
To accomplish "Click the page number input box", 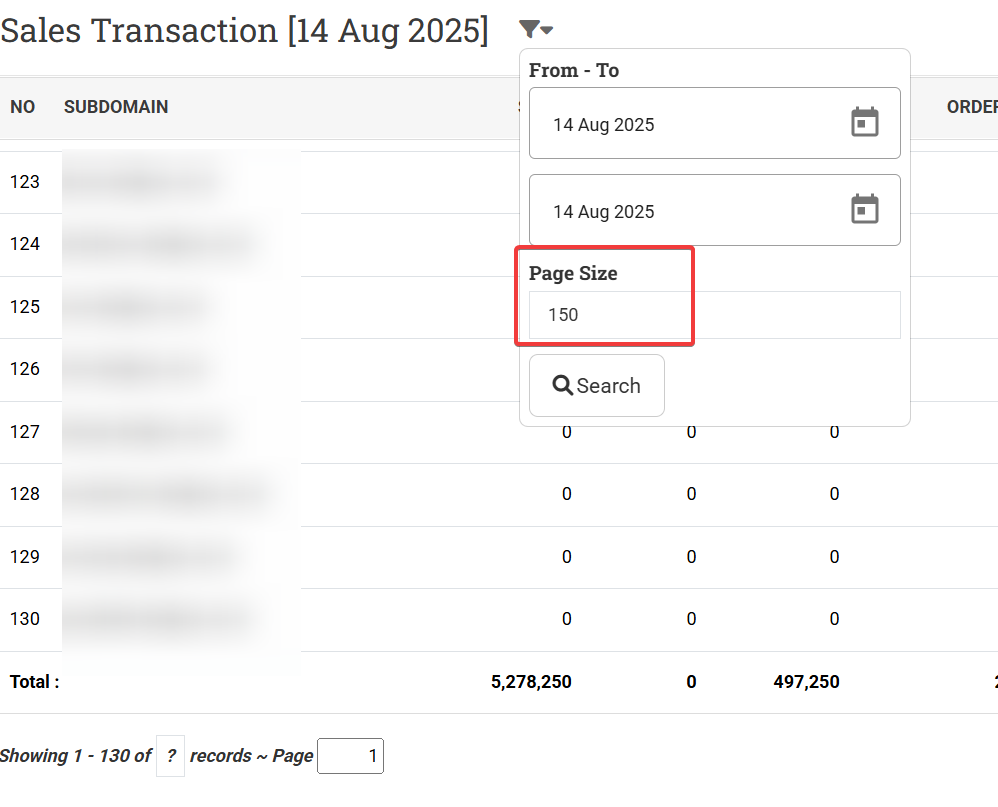I will click(x=350, y=756).
